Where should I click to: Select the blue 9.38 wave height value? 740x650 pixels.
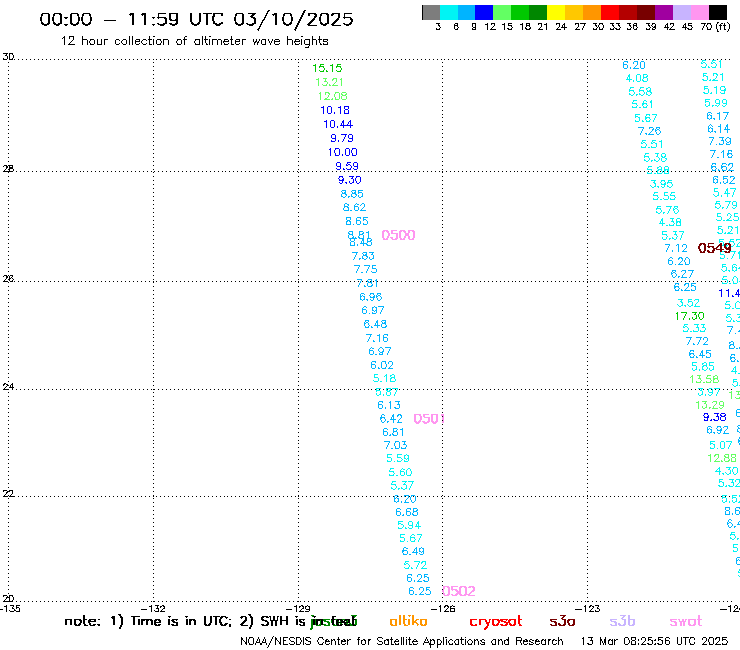point(715,417)
